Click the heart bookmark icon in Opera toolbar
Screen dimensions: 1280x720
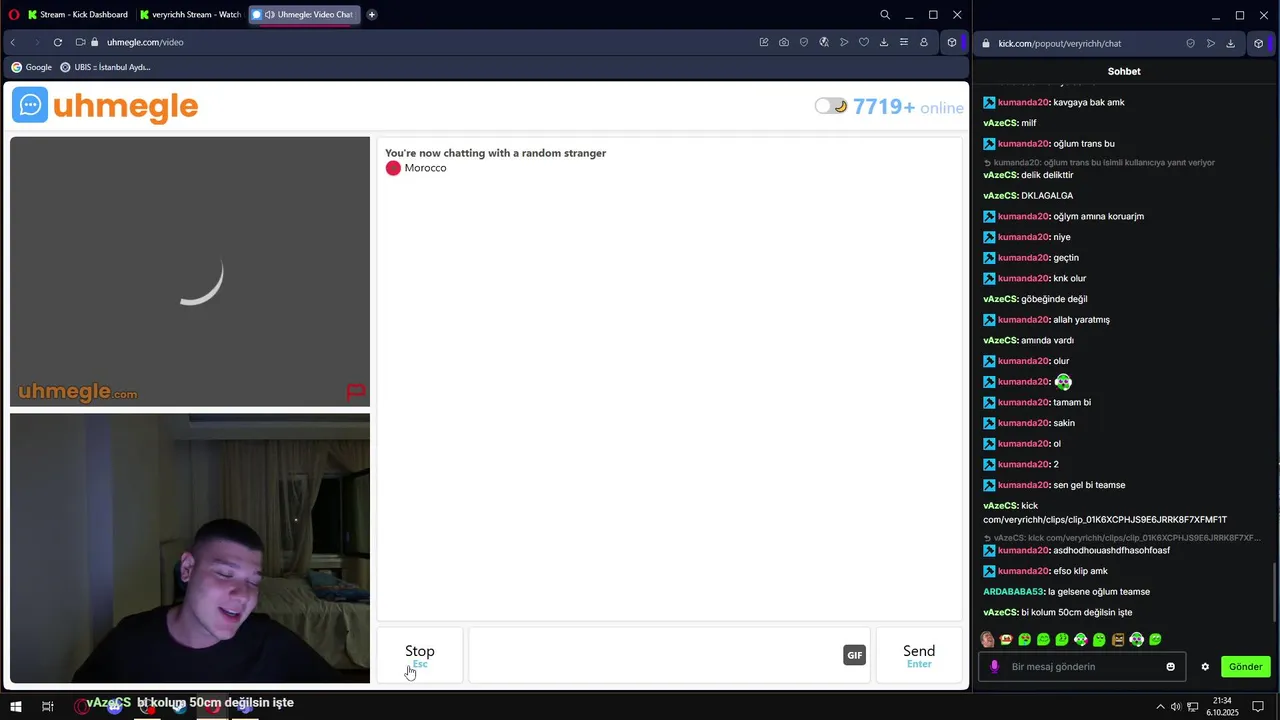(x=864, y=42)
